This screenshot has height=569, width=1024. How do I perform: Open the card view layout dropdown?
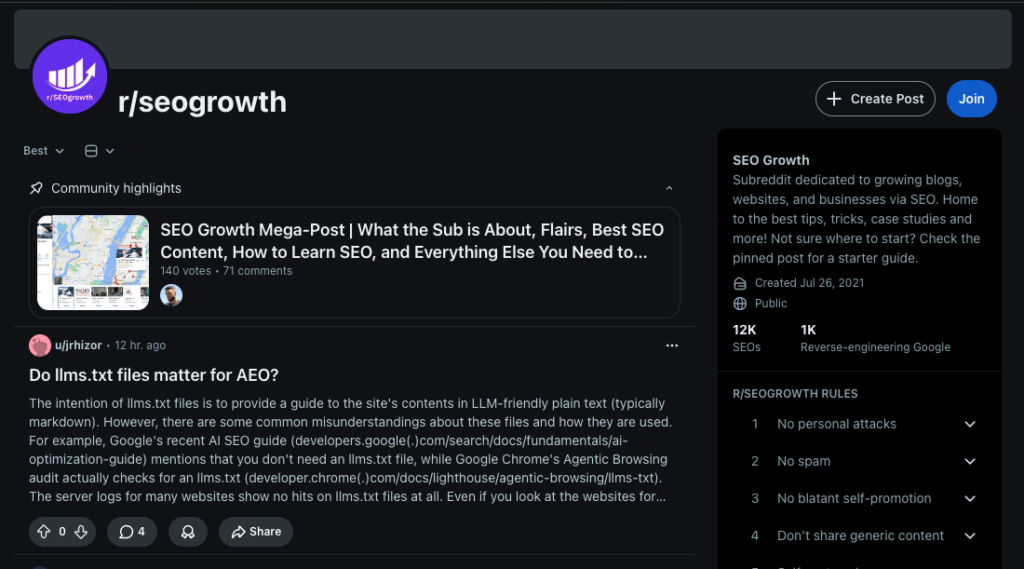point(99,151)
